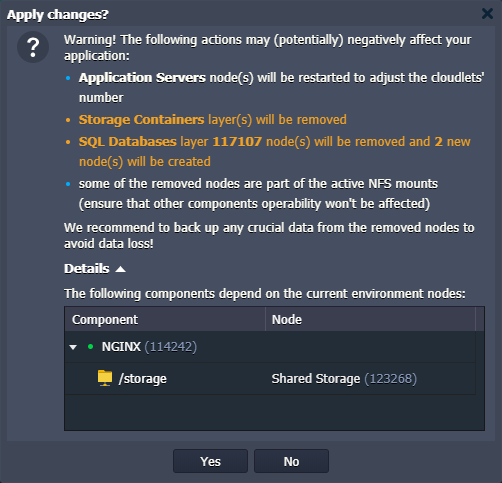502x483 pixels.
Task: Sort by Component column header
Action: point(165,319)
